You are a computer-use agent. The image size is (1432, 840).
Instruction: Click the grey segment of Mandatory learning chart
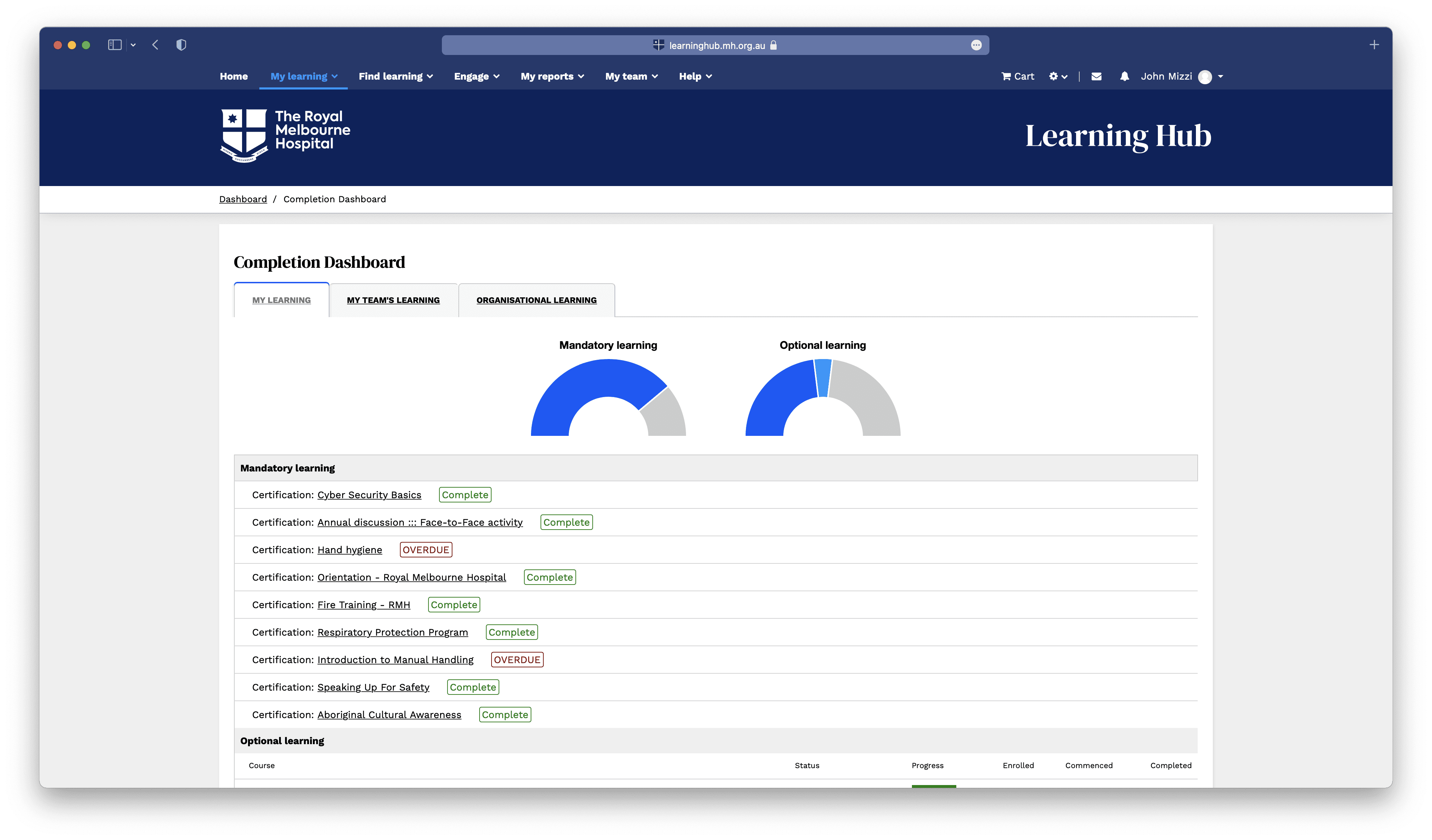(665, 415)
